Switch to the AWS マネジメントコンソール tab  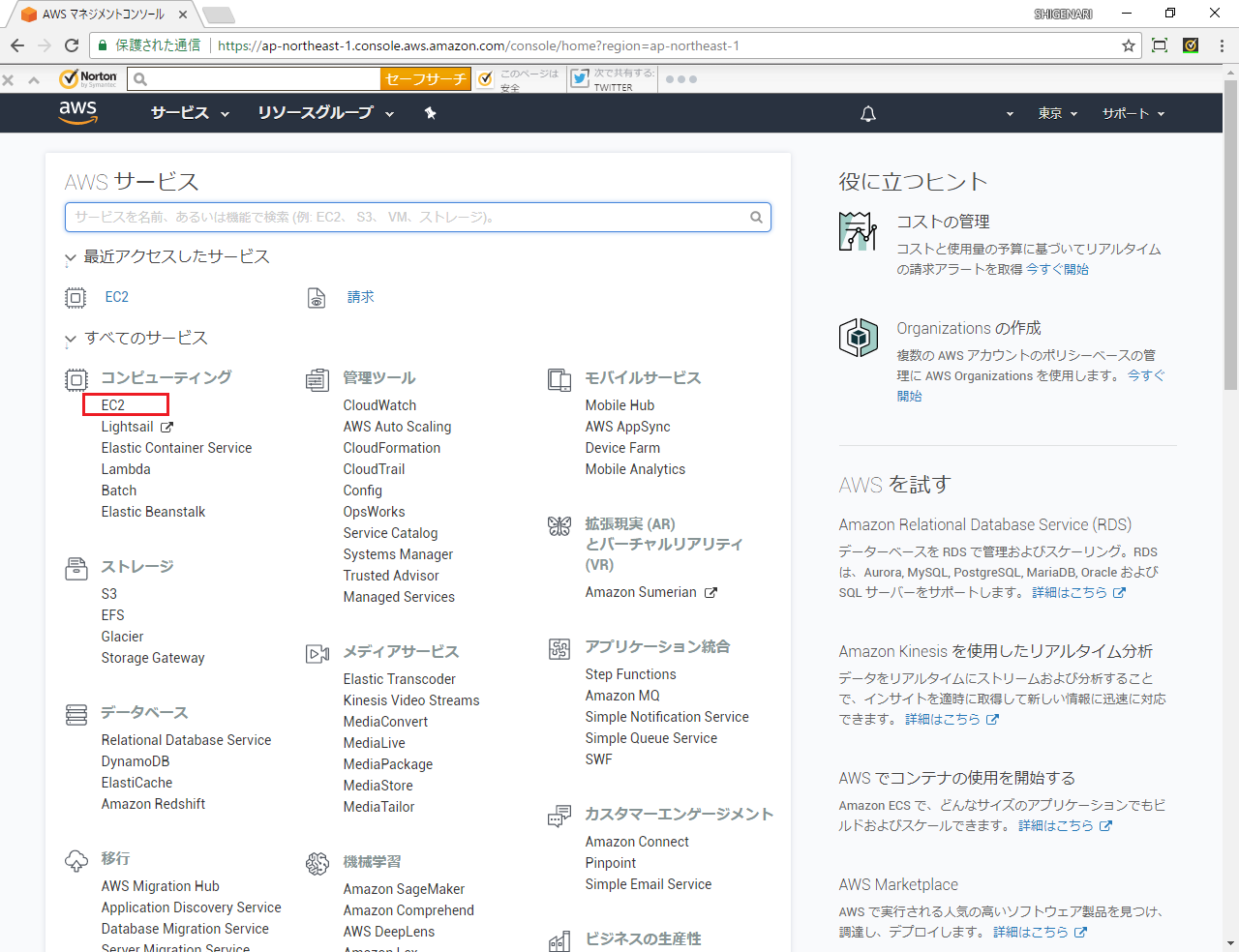pos(102,15)
